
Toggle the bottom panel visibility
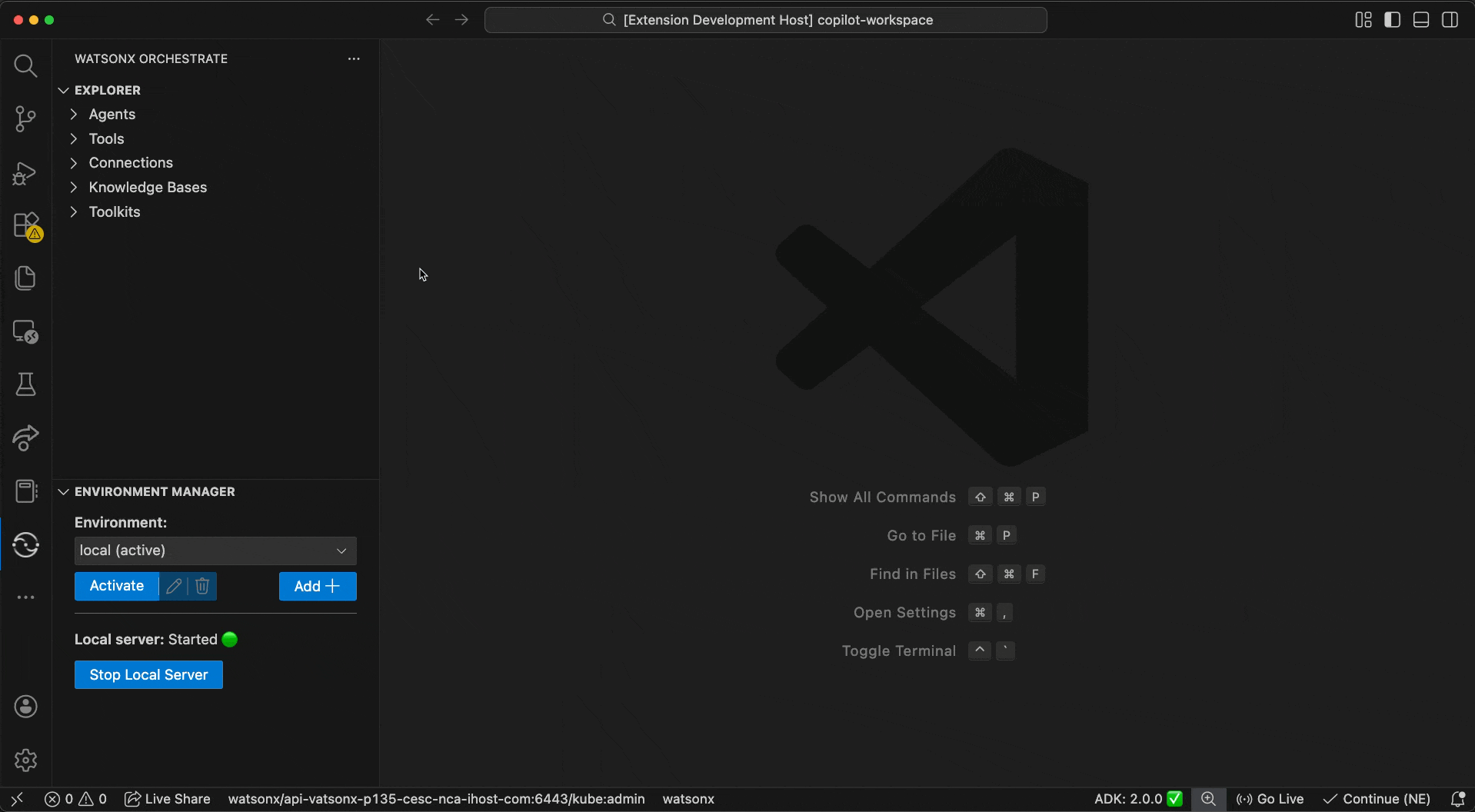click(x=1420, y=20)
